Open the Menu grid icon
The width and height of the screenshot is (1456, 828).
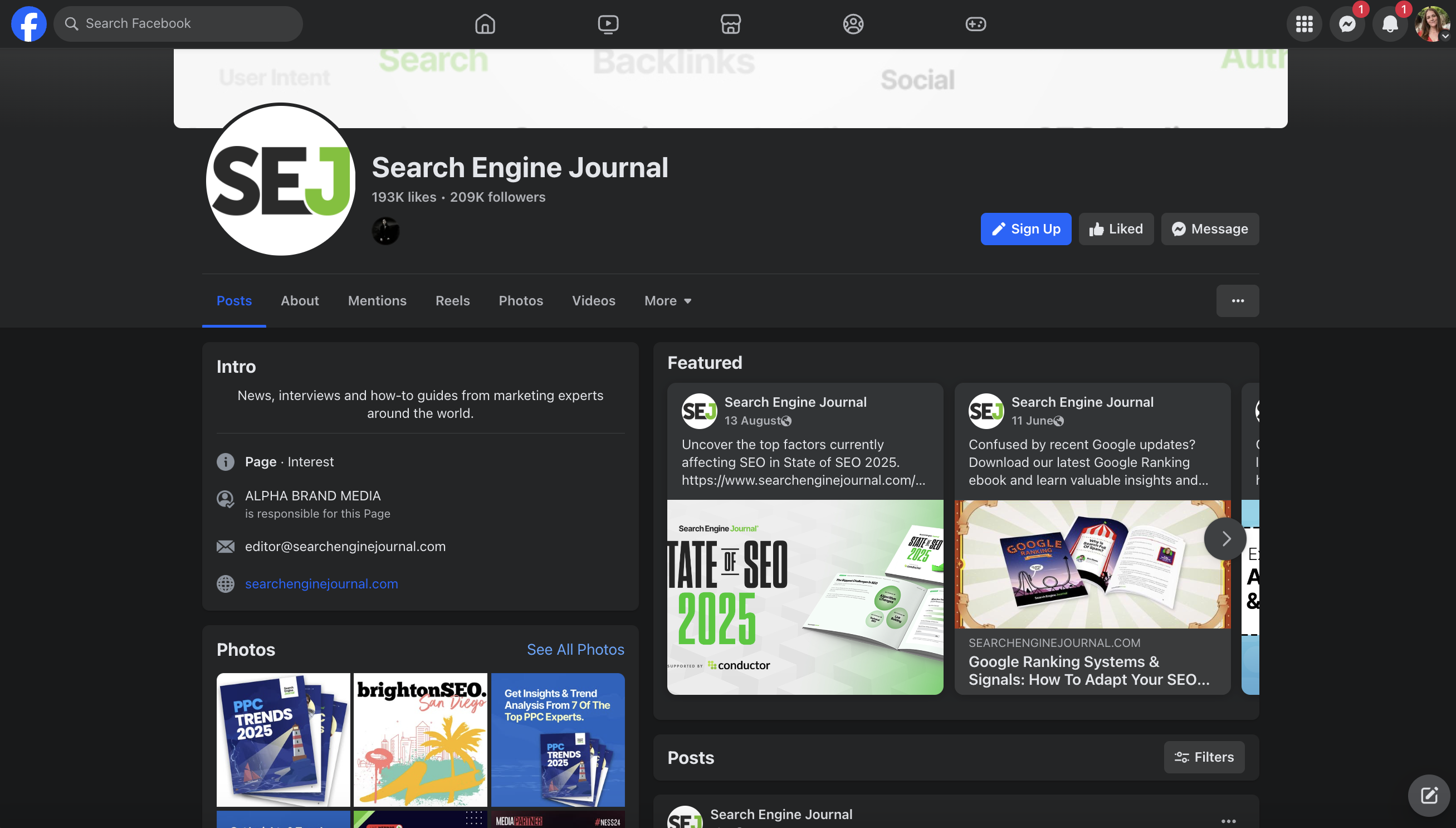[1304, 24]
